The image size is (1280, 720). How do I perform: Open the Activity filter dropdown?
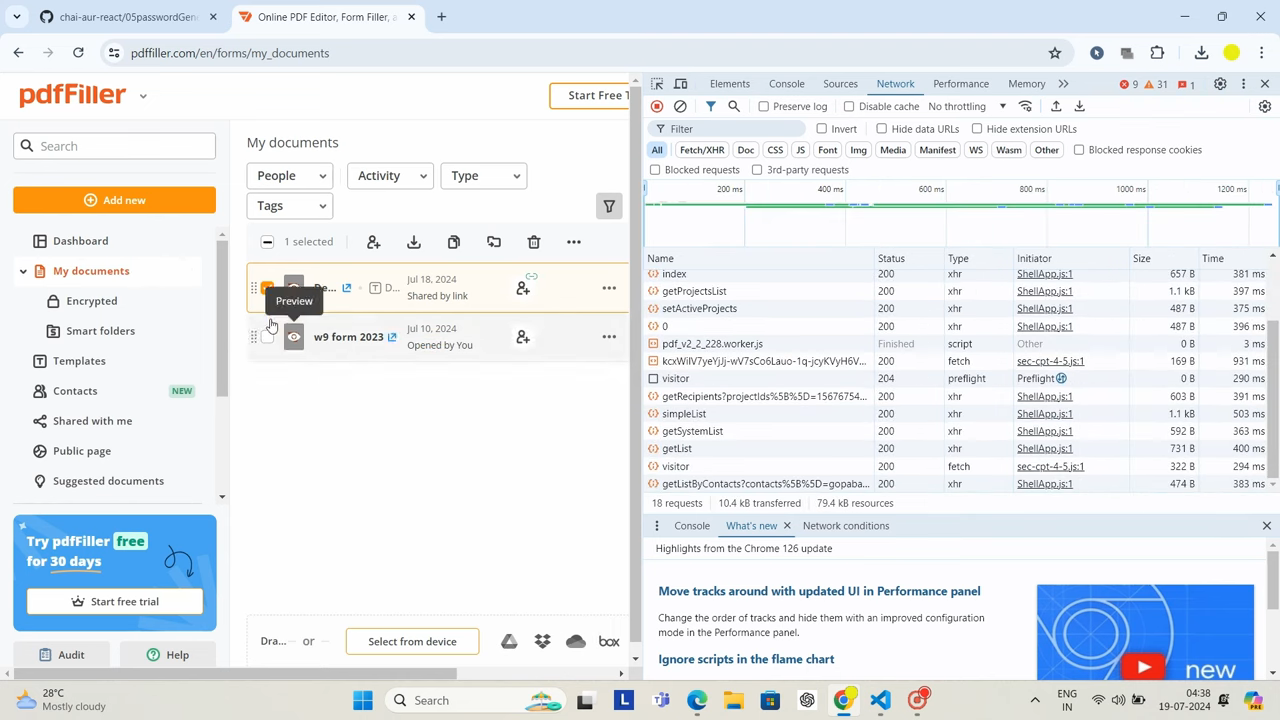click(390, 176)
